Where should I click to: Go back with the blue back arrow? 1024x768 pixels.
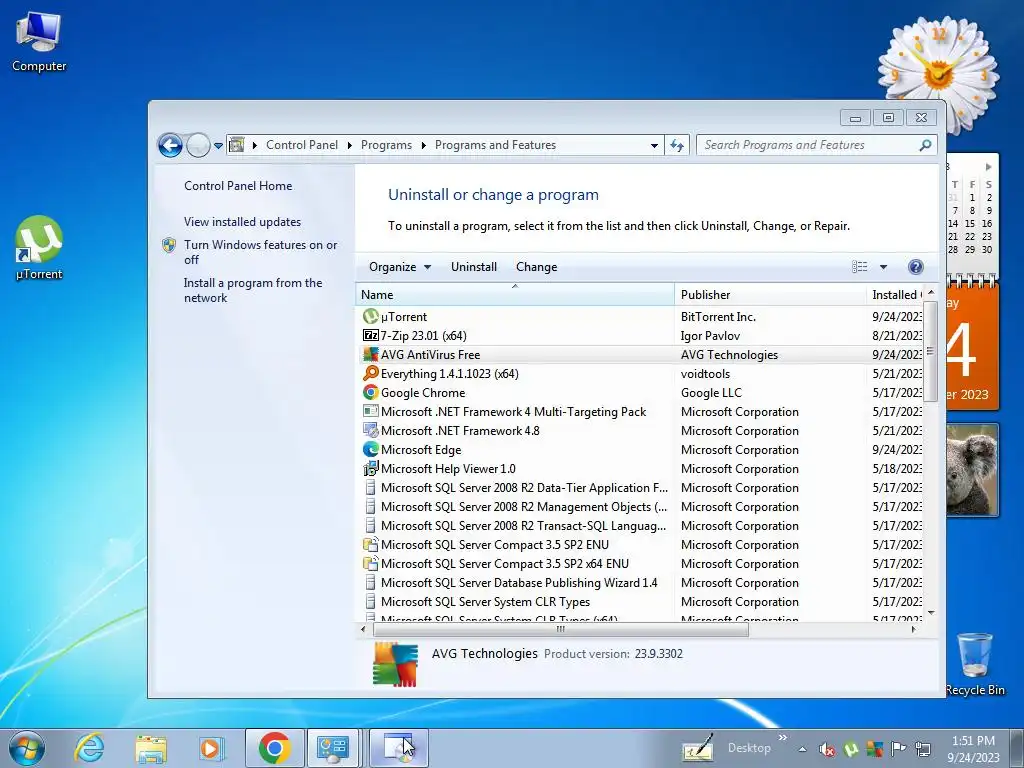point(170,145)
